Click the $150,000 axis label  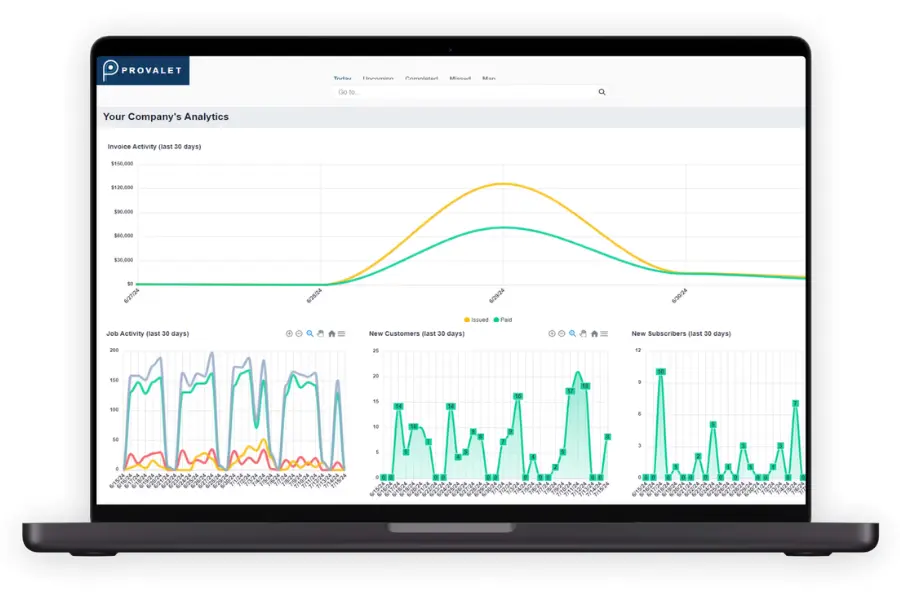(122, 164)
